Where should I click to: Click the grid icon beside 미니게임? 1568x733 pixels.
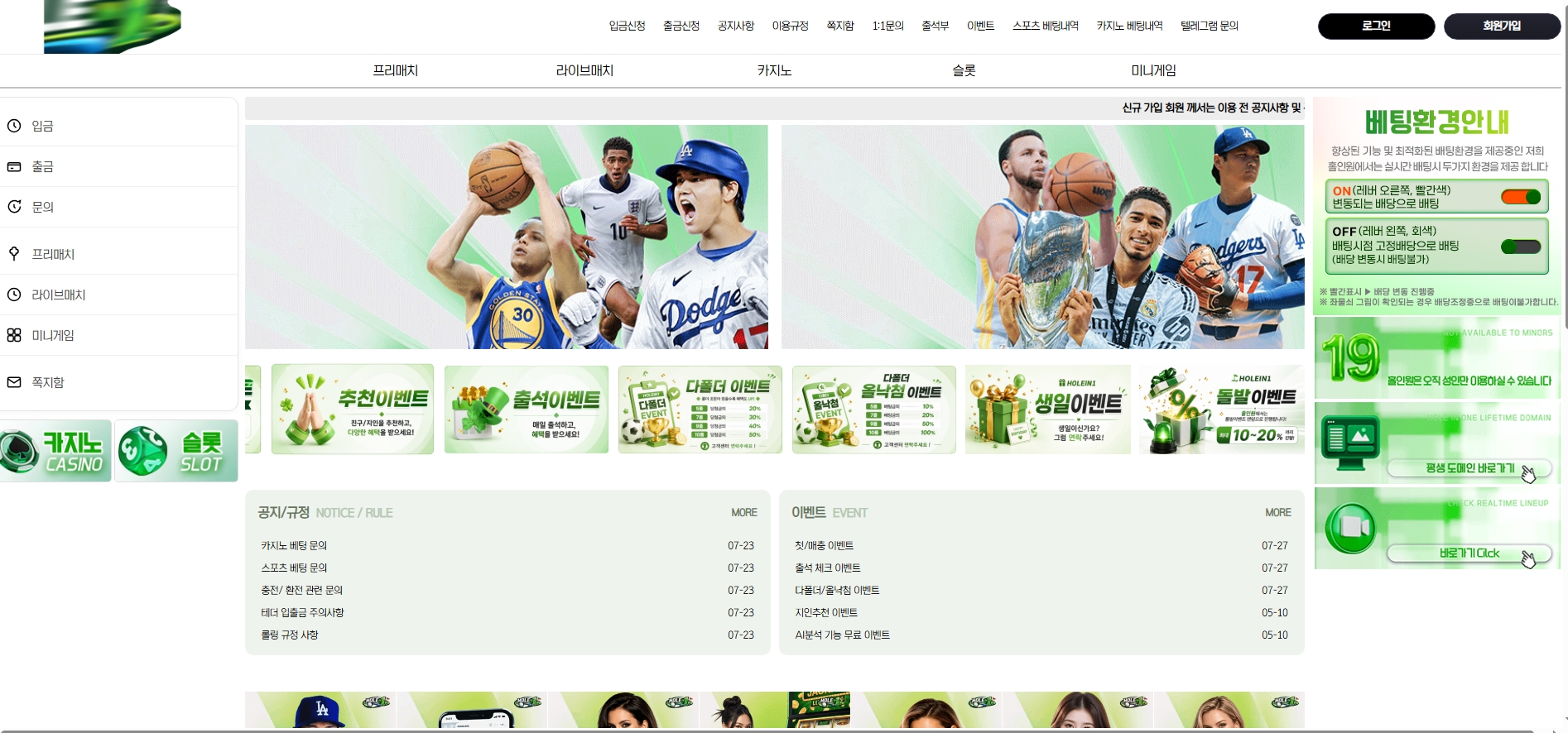[14, 335]
